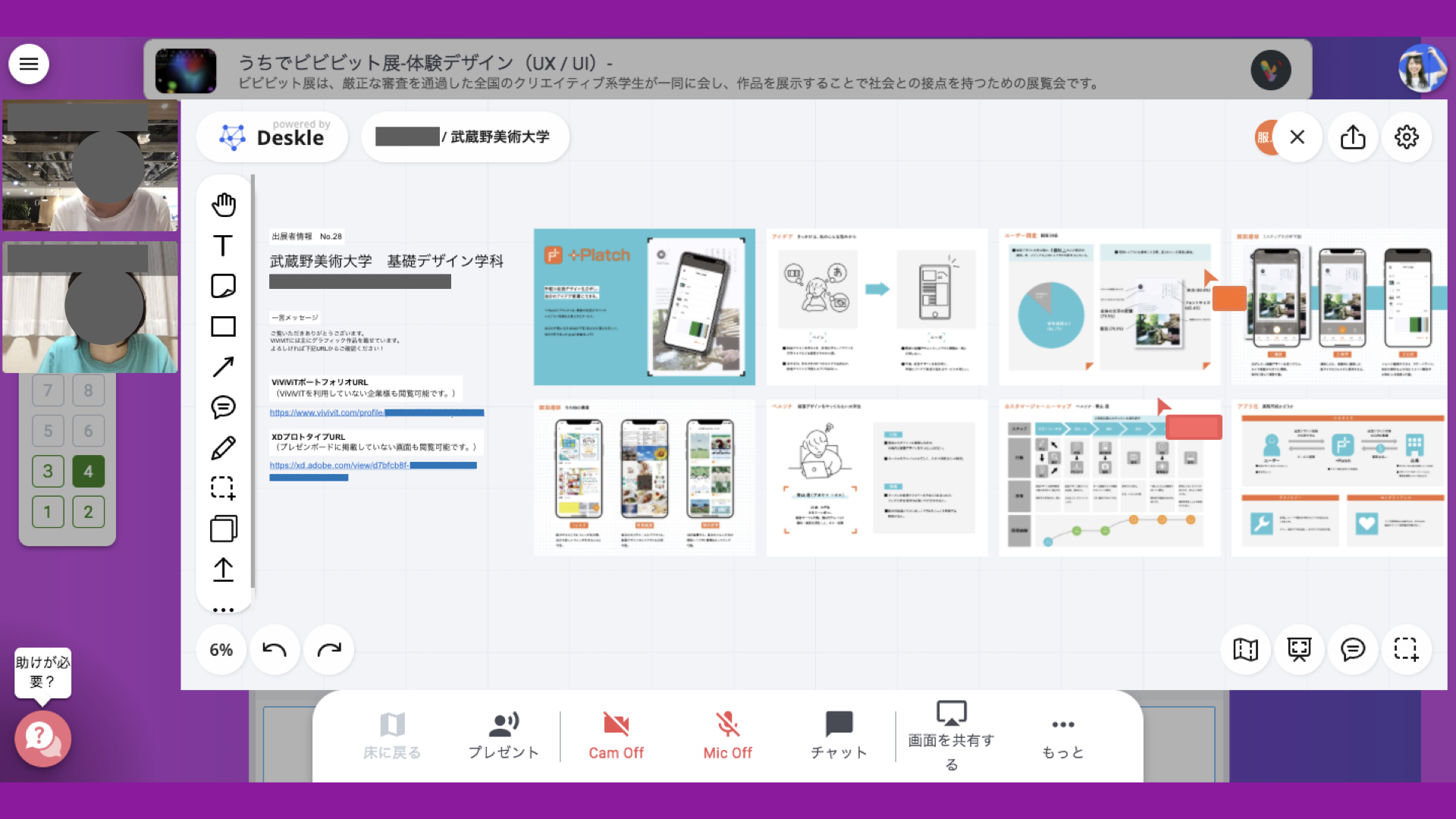
Task: Expand more tools with three dots
Action: (x=223, y=609)
